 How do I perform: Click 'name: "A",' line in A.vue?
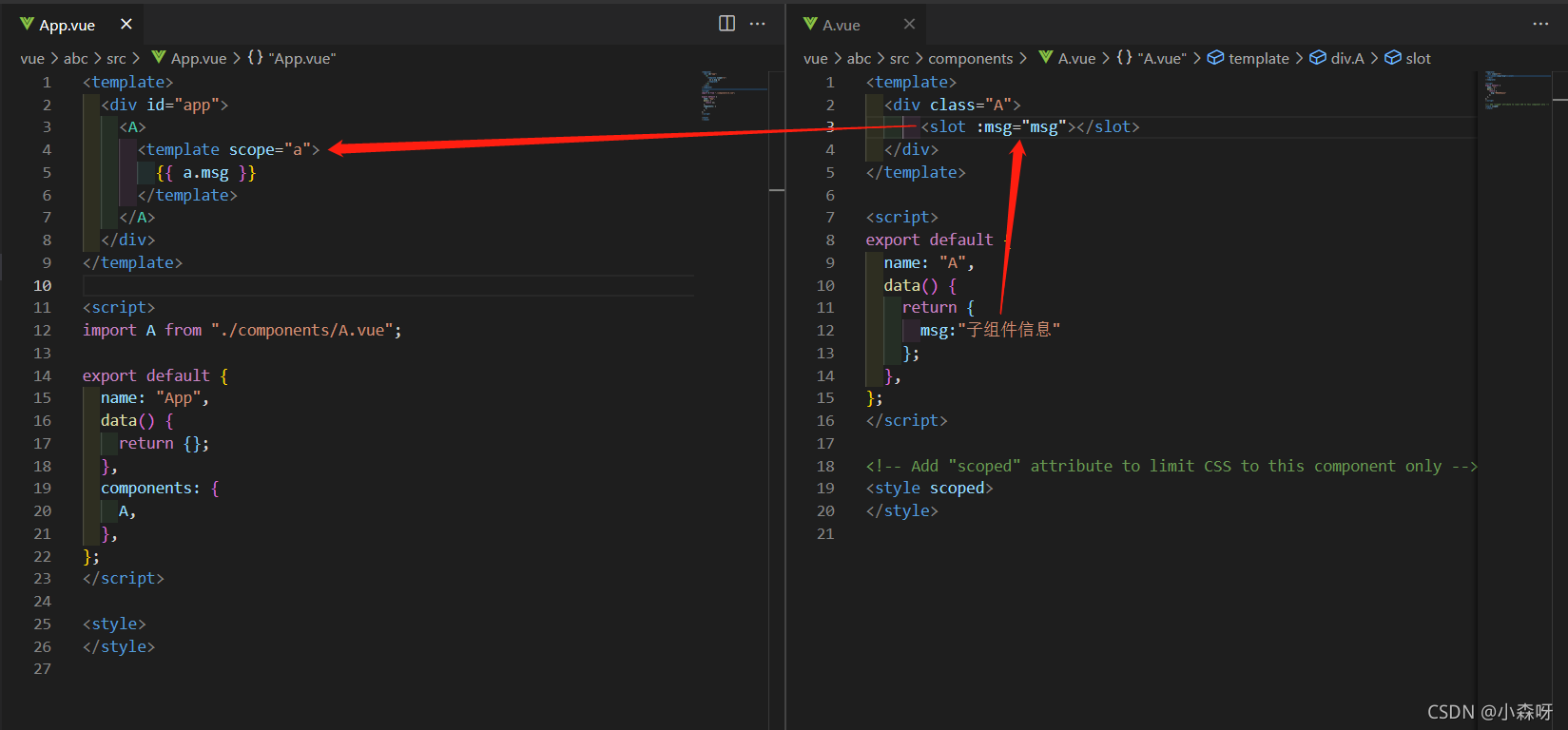pyautogui.click(x=929, y=262)
